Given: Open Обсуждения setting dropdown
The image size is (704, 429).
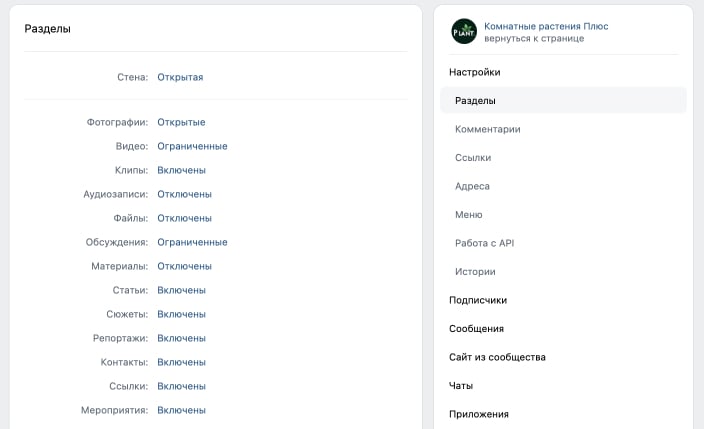Looking at the screenshot, I should point(192,242).
